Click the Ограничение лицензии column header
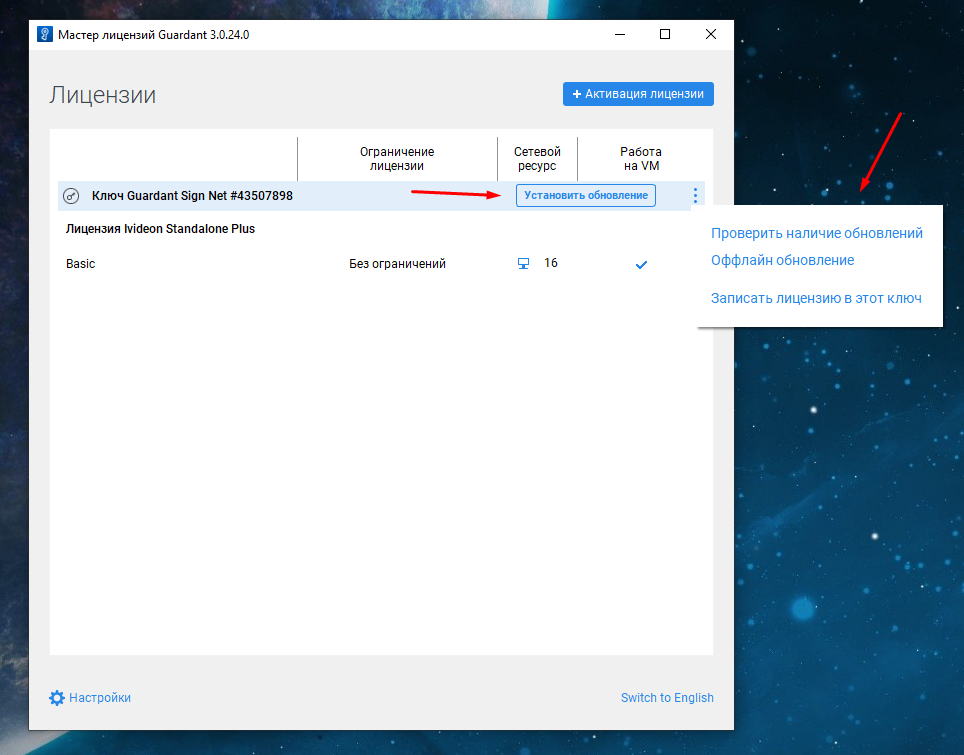964x755 pixels. coord(397,159)
